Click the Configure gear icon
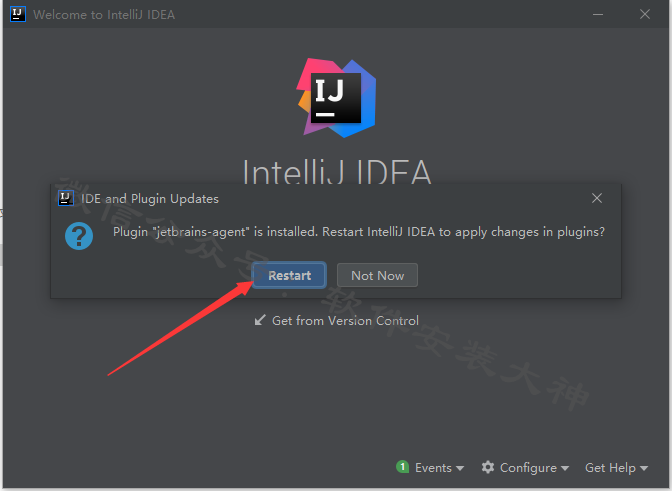The width and height of the screenshot is (672, 491). pos(488,467)
